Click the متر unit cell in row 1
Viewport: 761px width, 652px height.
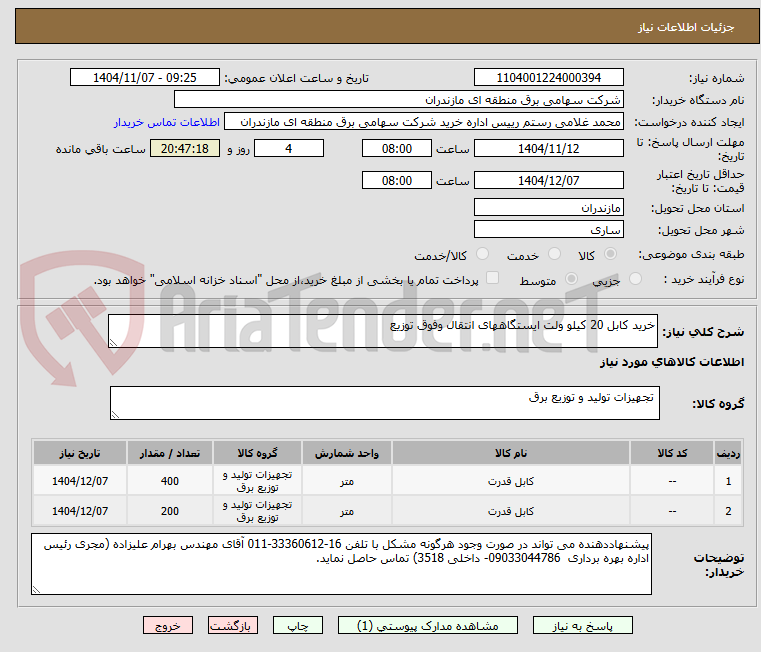[x=347, y=481]
